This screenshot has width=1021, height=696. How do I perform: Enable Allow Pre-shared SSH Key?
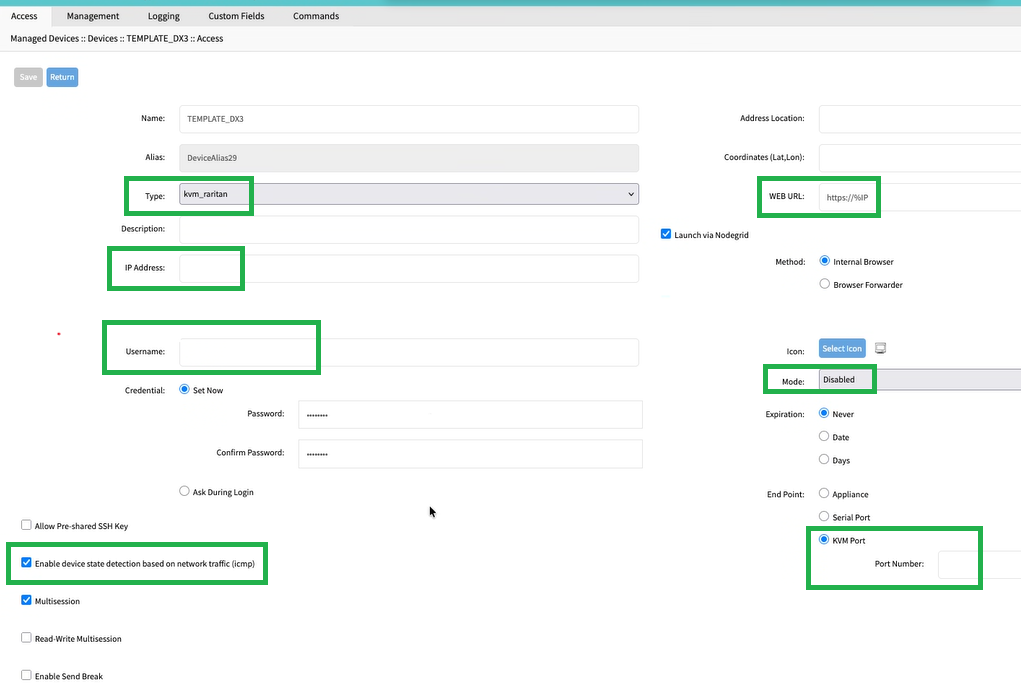point(26,525)
